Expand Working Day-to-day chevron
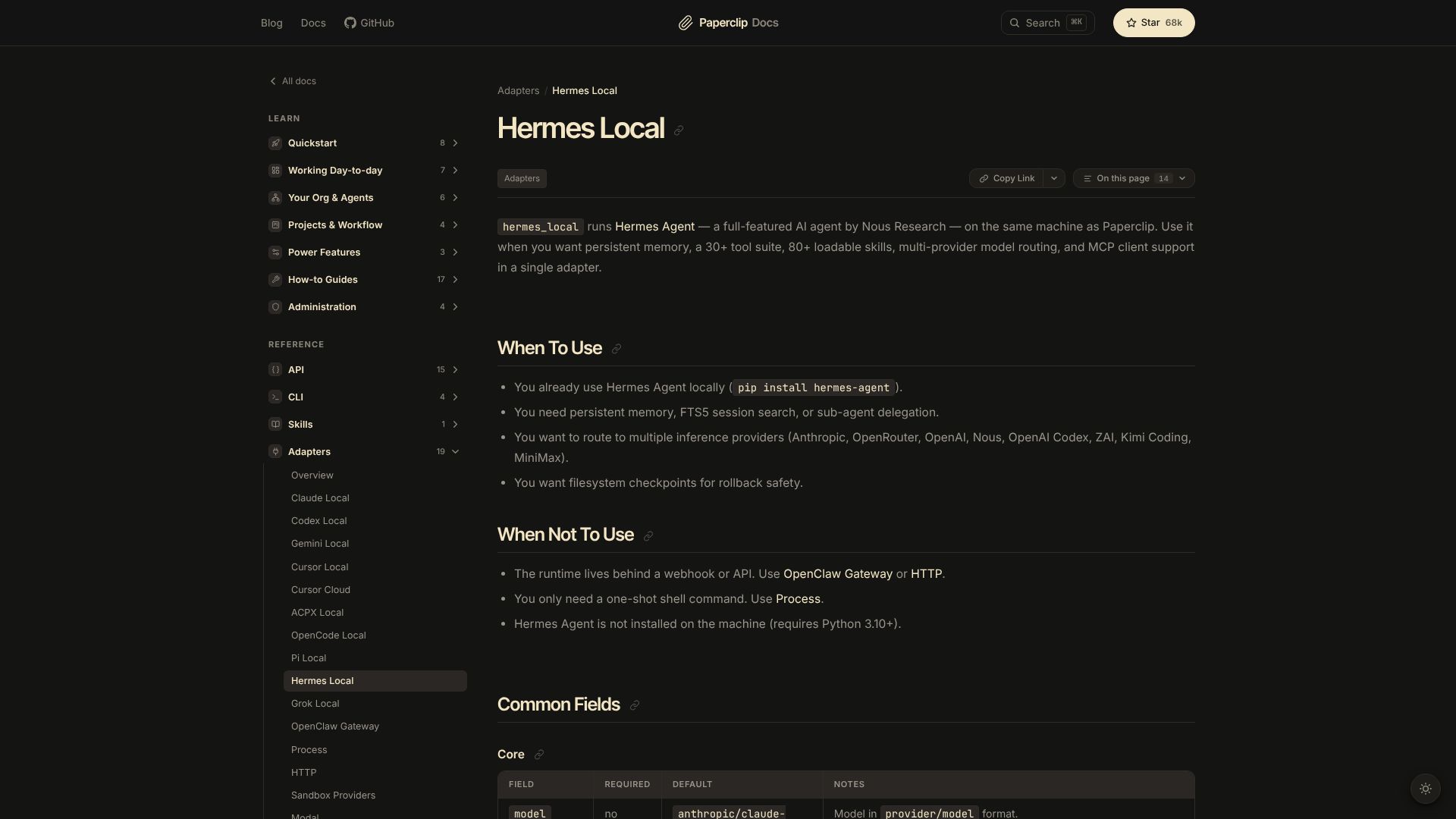This screenshot has height=819, width=1456. [x=455, y=171]
